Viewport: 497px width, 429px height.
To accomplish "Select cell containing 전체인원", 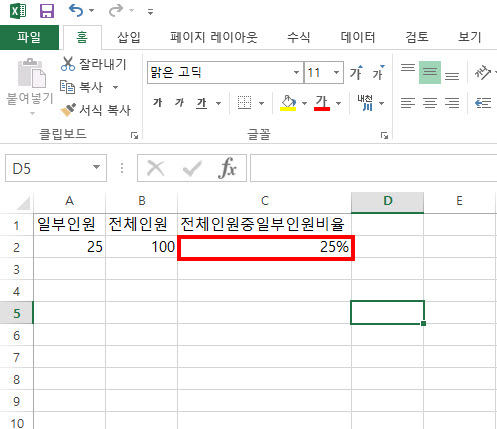I will (142, 224).
